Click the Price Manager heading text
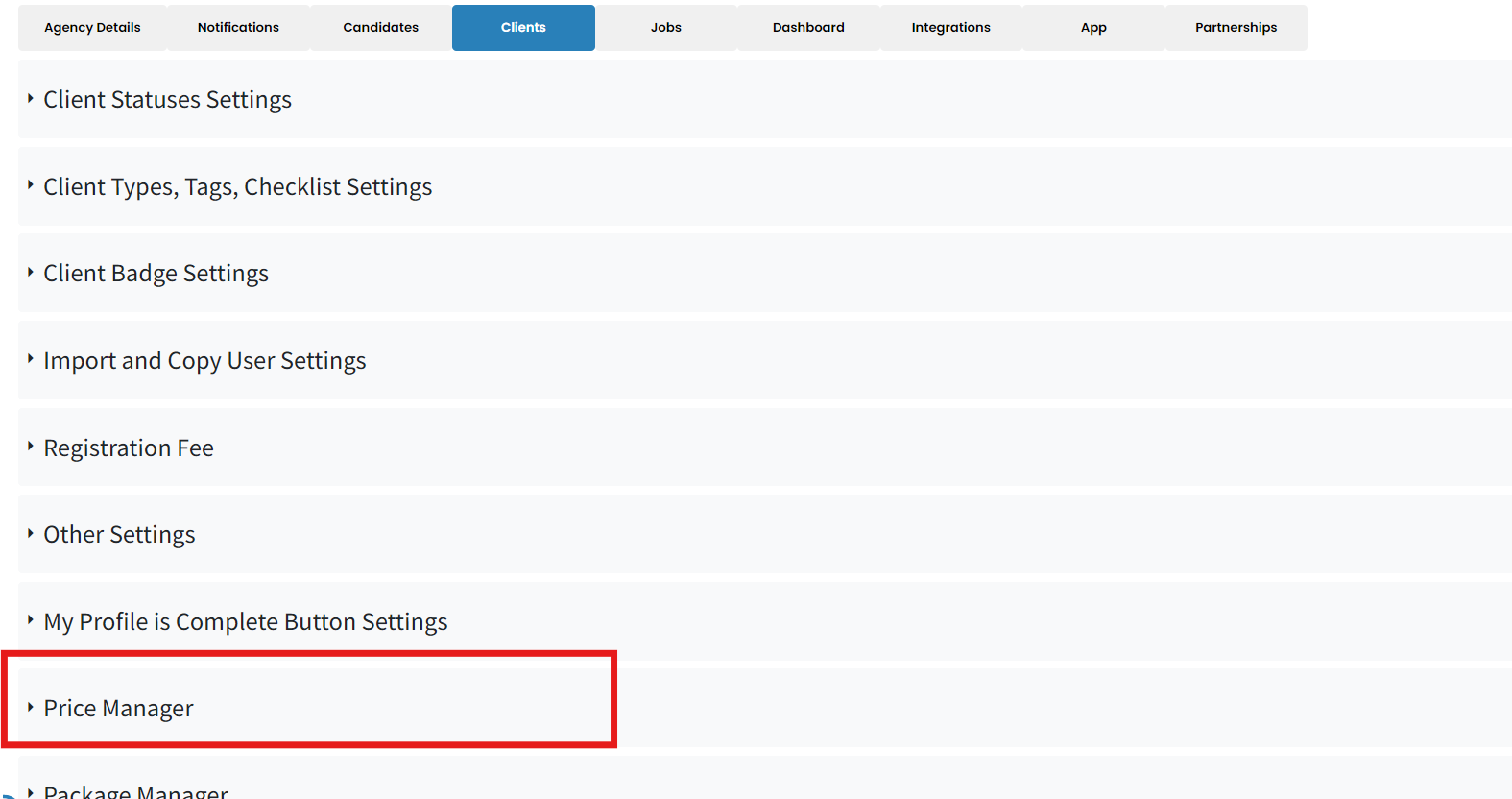The image size is (1512, 799). (118, 709)
